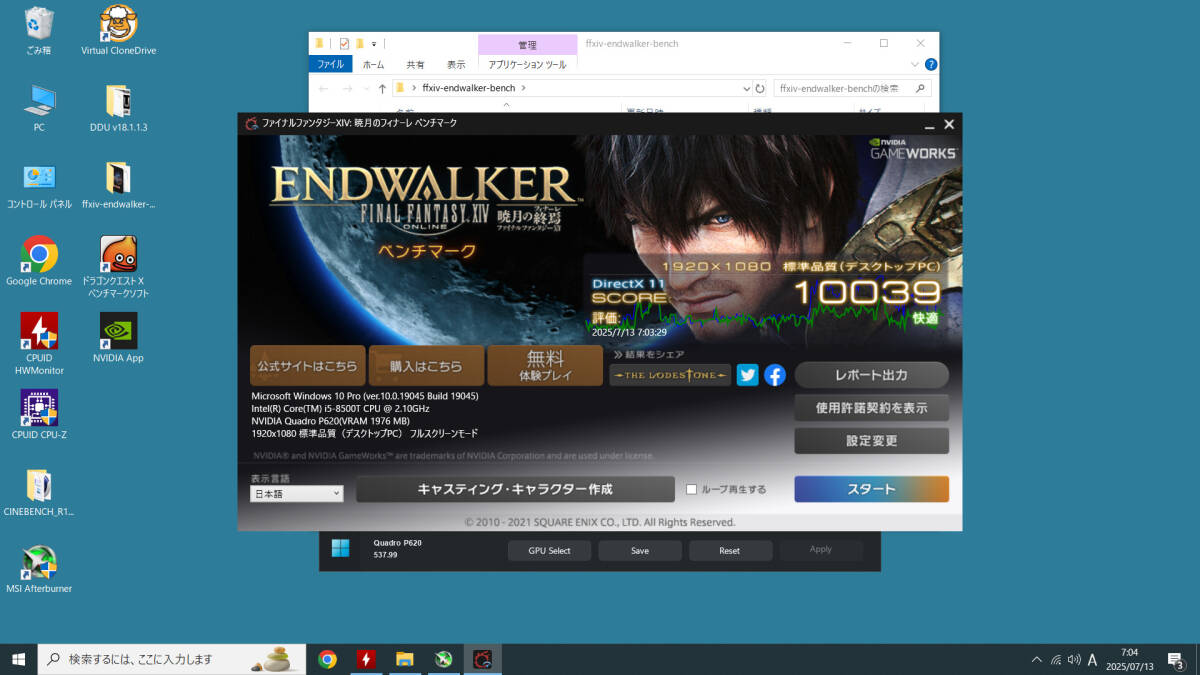Open MSI Afterburner taskbar icon
1200x675 pixels.
click(444, 659)
